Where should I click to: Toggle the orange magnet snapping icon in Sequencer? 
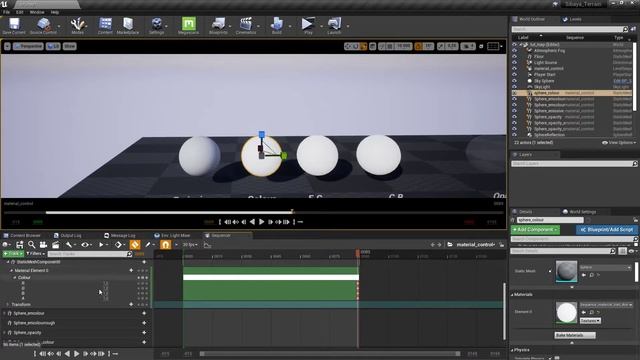tap(165, 244)
